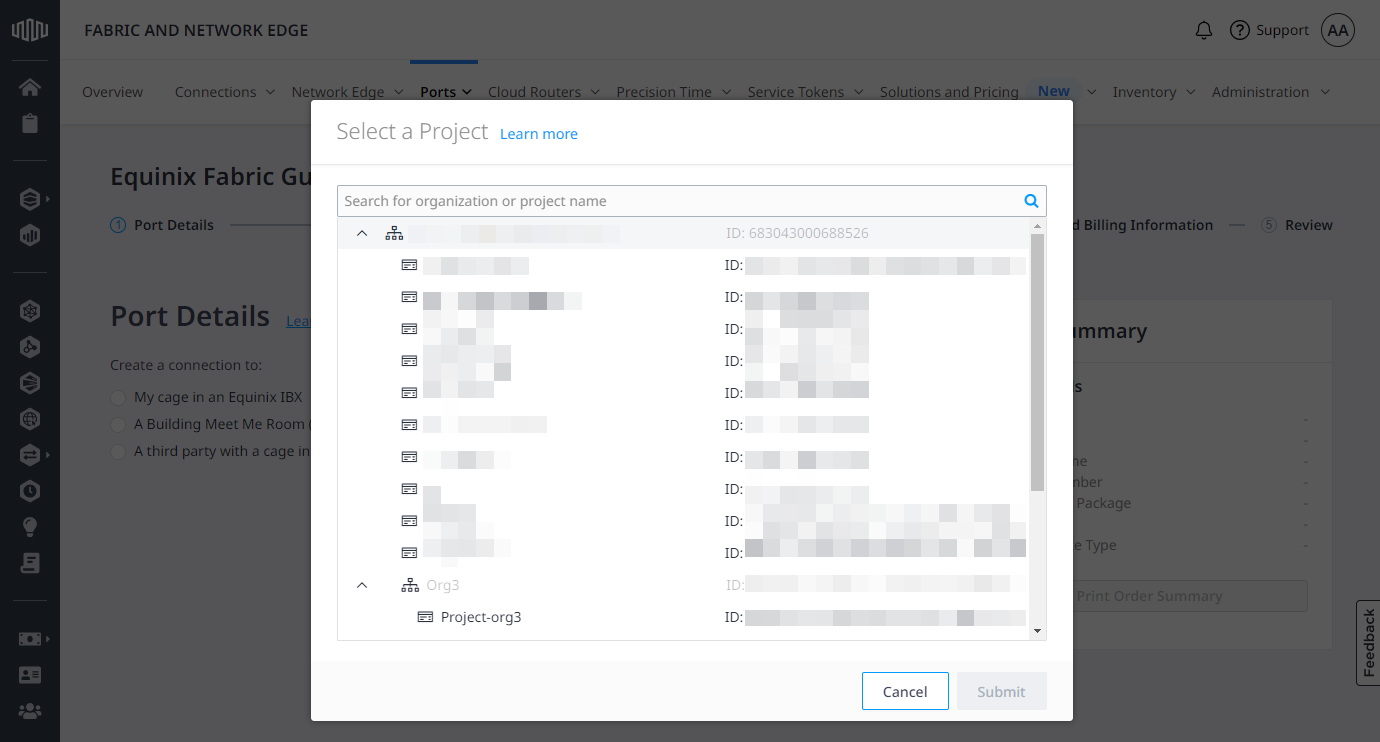1380x742 pixels.
Task: Click the Org3 organization name
Action: coord(443,585)
